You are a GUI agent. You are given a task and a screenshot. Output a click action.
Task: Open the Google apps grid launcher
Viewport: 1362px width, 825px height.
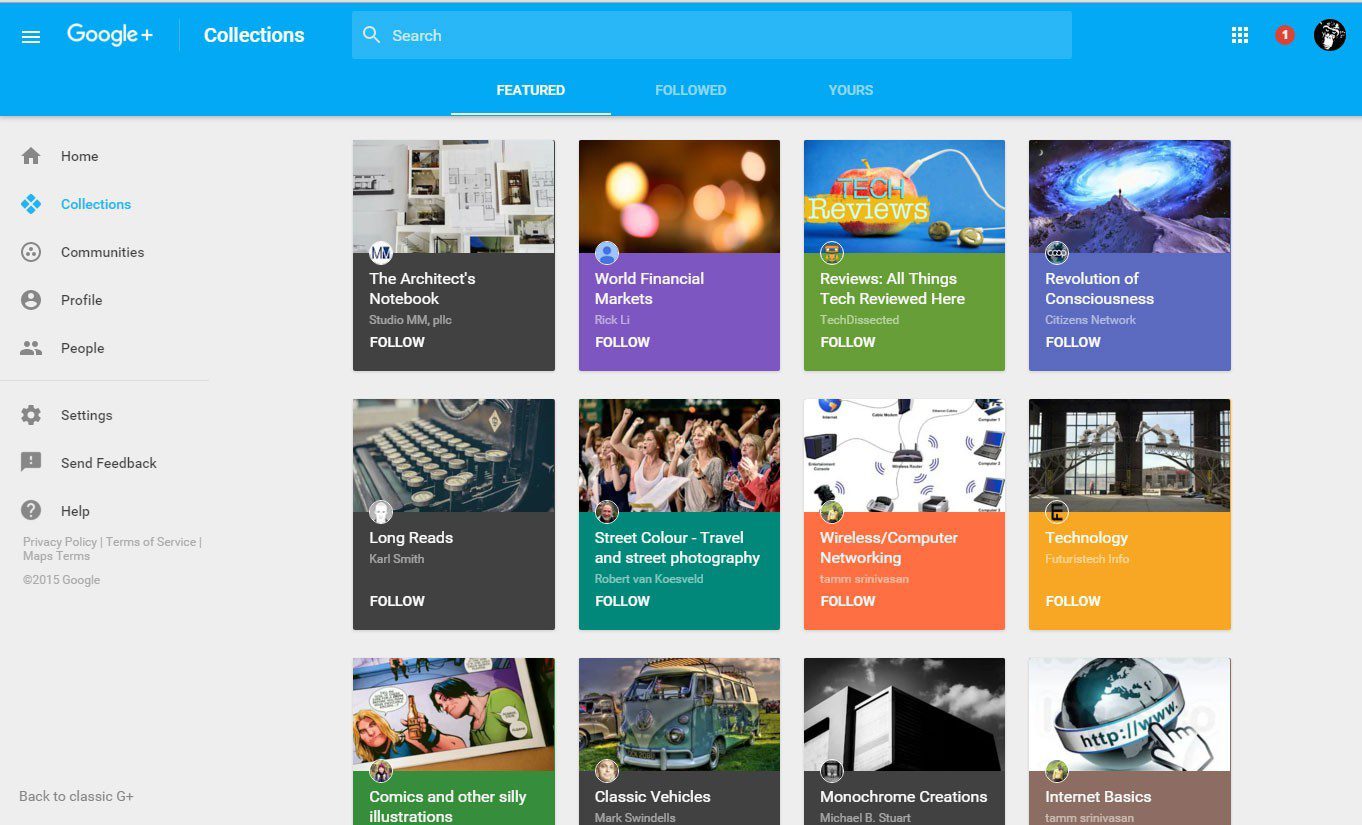[x=1240, y=35]
